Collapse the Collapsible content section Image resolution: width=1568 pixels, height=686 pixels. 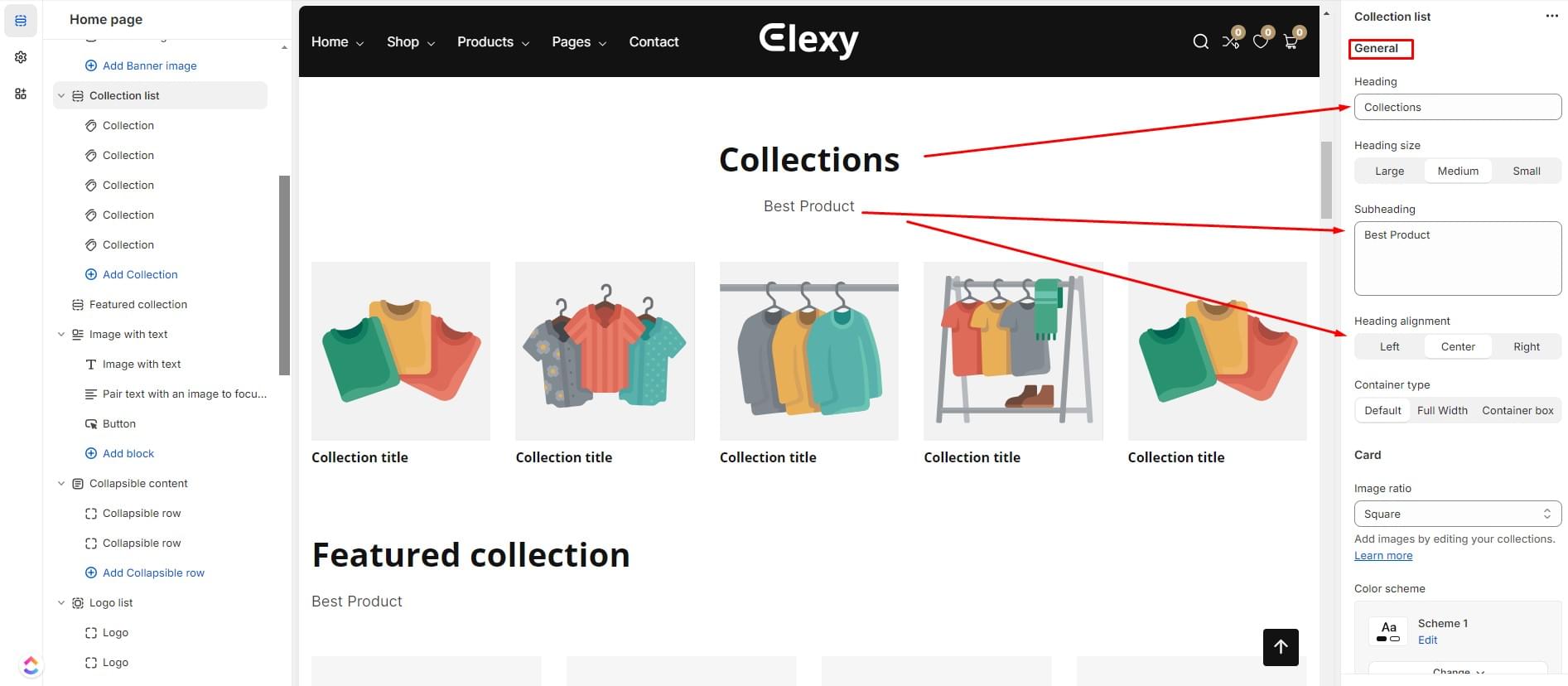tap(61, 483)
